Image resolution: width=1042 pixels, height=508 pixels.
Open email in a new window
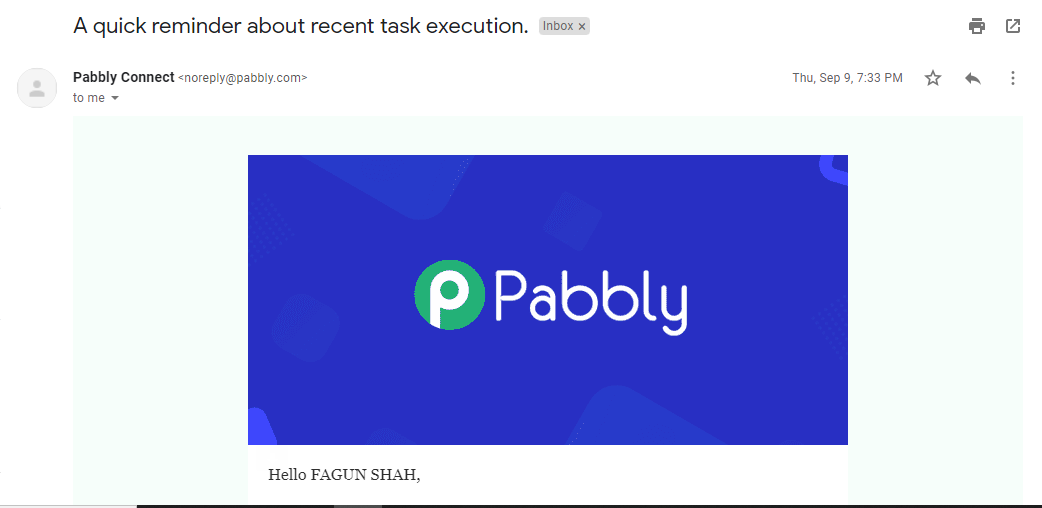tap(1012, 27)
